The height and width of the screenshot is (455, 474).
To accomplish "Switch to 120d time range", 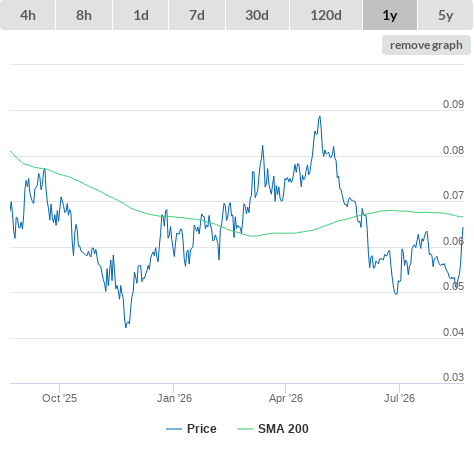I will point(326,15).
